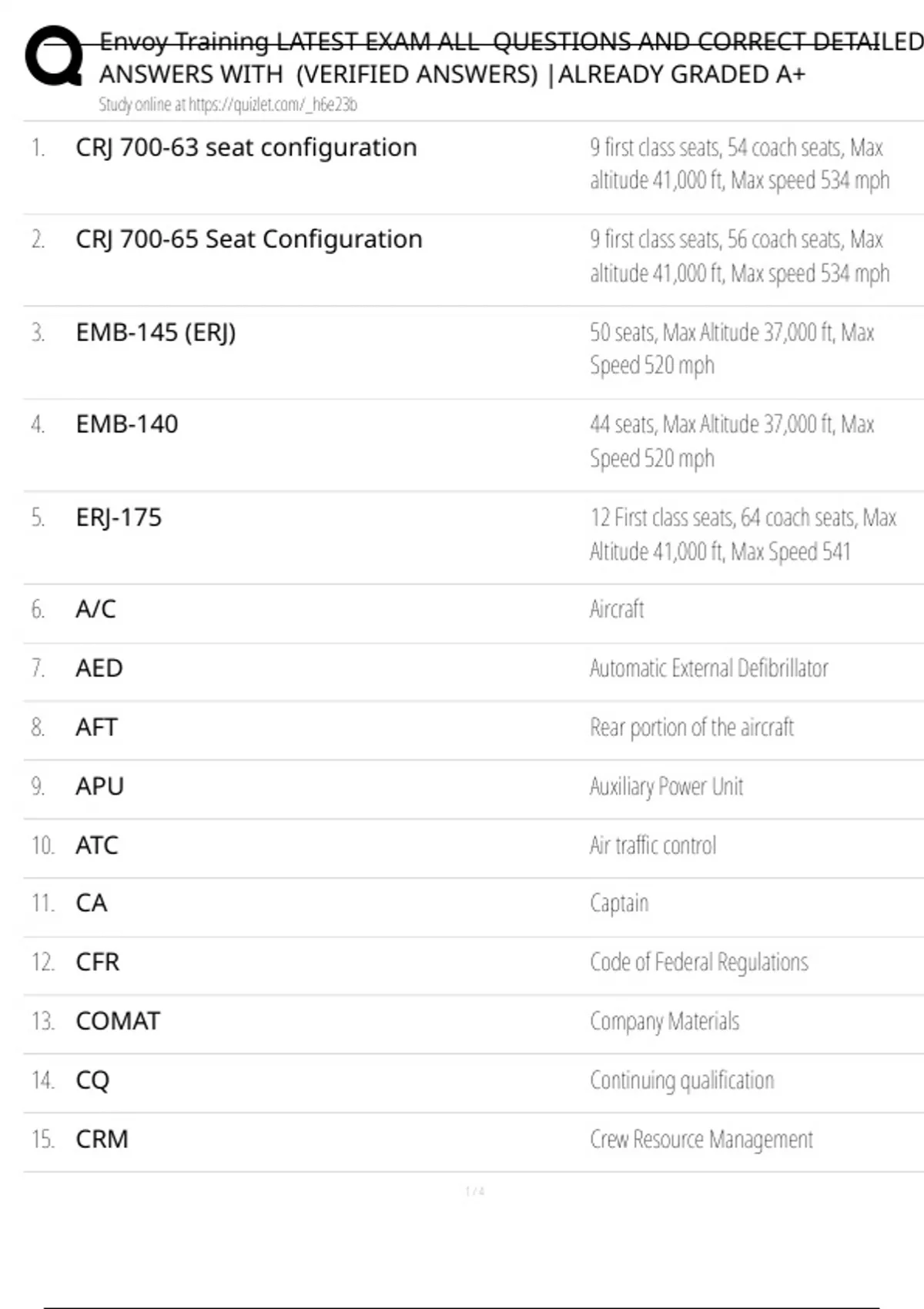The image size is (924, 1309).
Task: Select the COMAT term
Action: pyautogui.click(x=118, y=1021)
